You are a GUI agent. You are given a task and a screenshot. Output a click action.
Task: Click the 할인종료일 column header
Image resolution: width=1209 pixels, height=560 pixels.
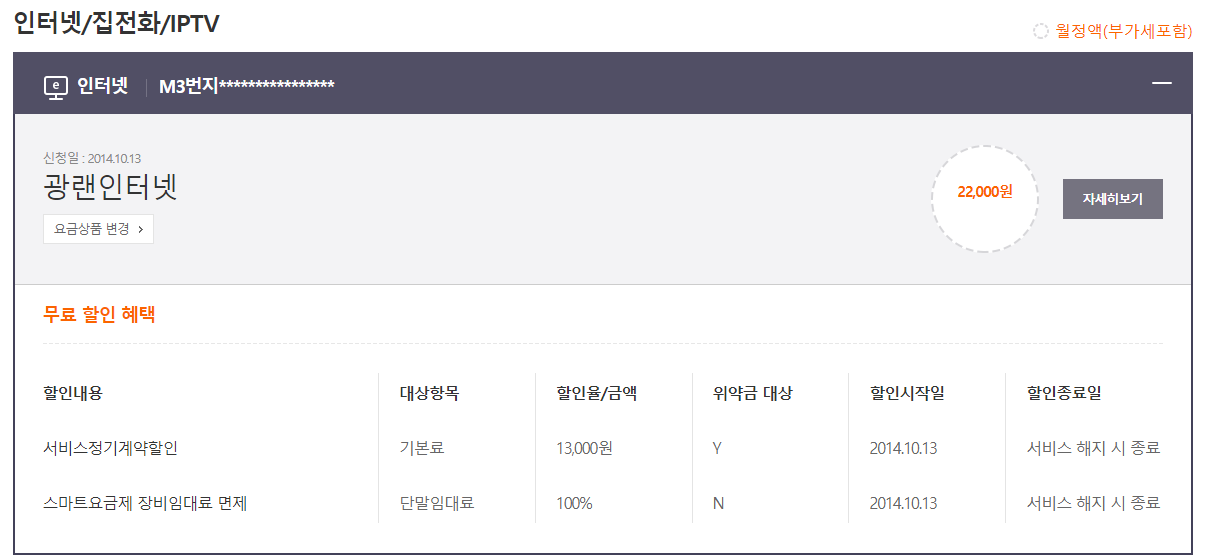coord(1064,393)
